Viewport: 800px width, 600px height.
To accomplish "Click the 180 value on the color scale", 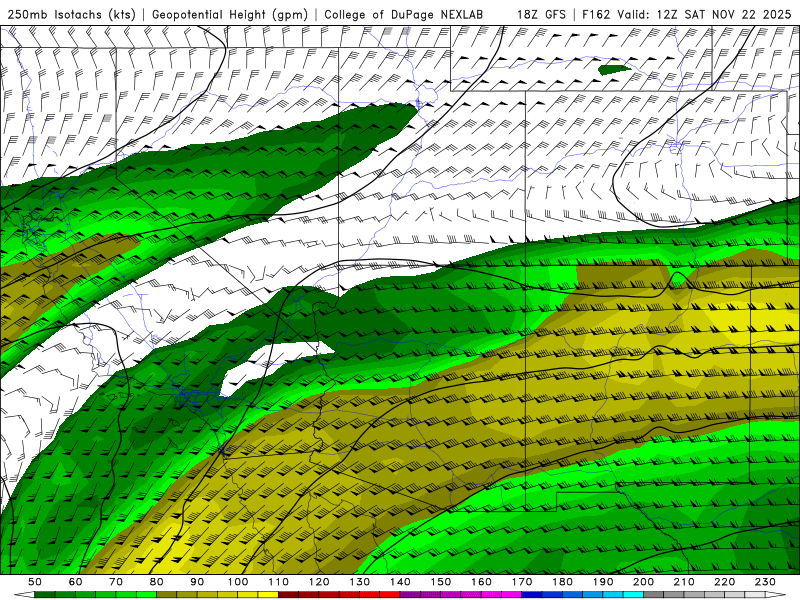I will pyautogui.click(x=562, y=582).
